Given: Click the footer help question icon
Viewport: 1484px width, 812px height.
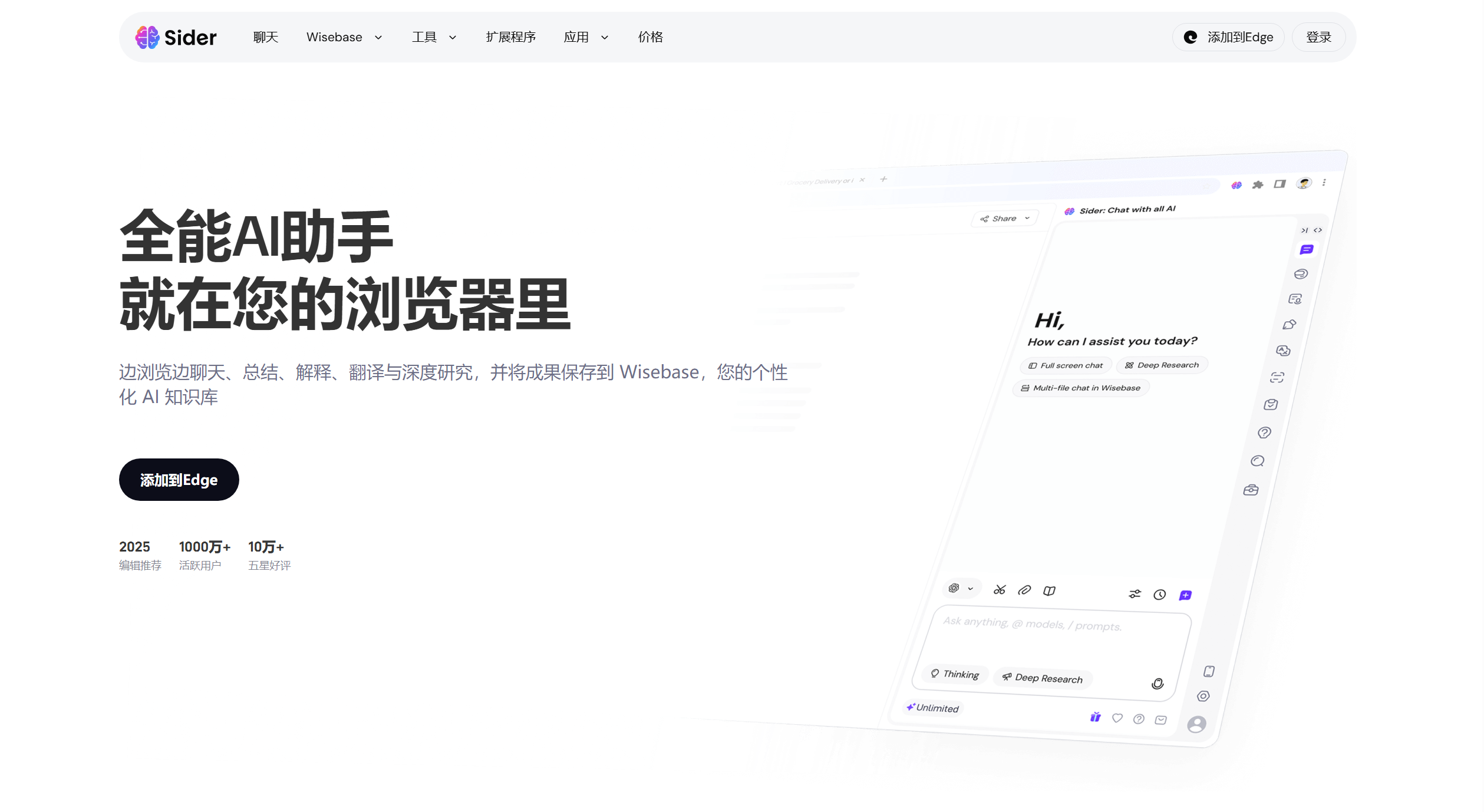Looking at the screenshot, I should 1139,719.
